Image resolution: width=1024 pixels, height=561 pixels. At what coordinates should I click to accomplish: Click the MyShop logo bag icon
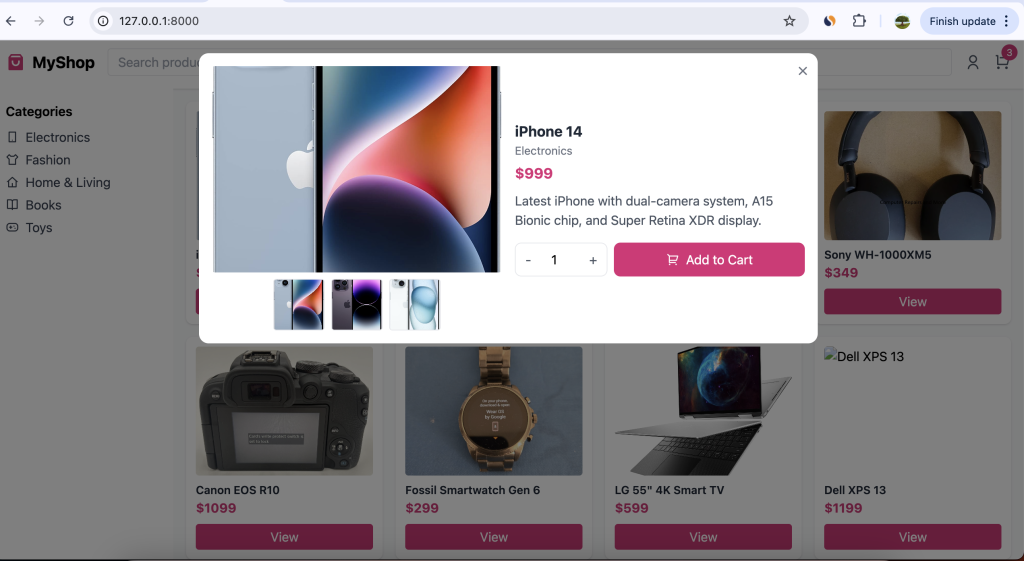pyautogui.click(x=15, y=62)
